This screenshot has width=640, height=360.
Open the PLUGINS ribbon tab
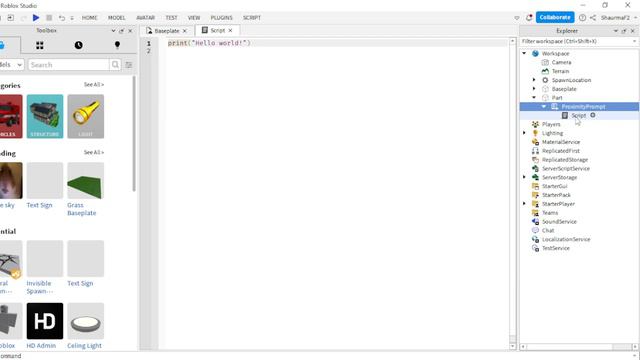221,18
